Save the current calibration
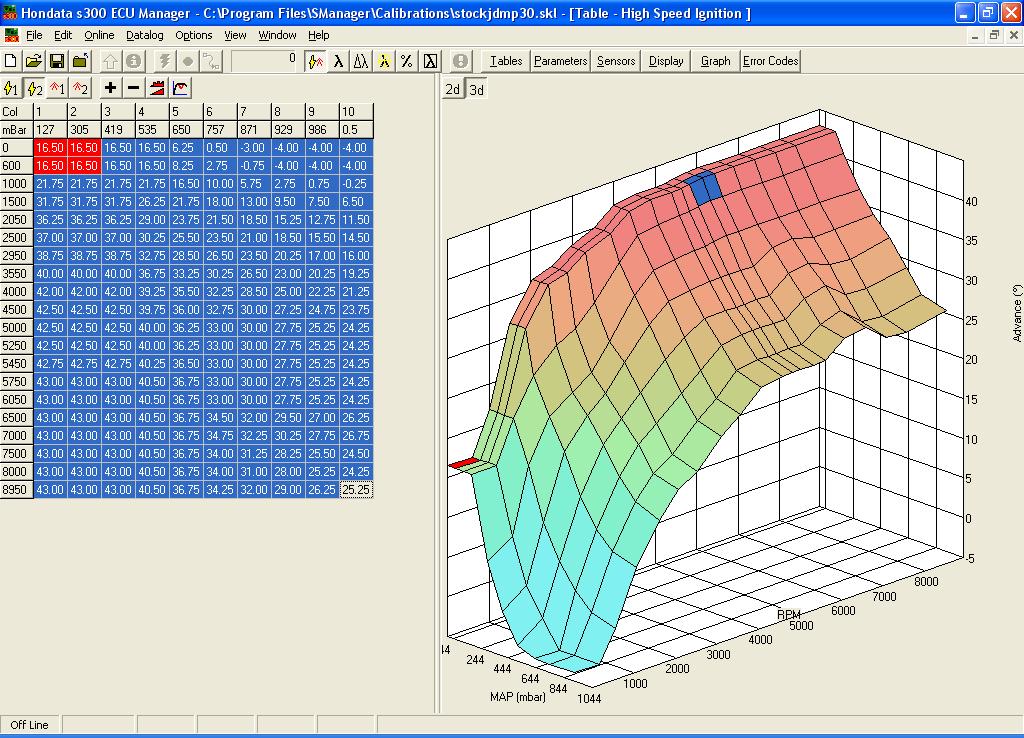The width and height of the screenshot is (1024, 738). pos(57,61)
